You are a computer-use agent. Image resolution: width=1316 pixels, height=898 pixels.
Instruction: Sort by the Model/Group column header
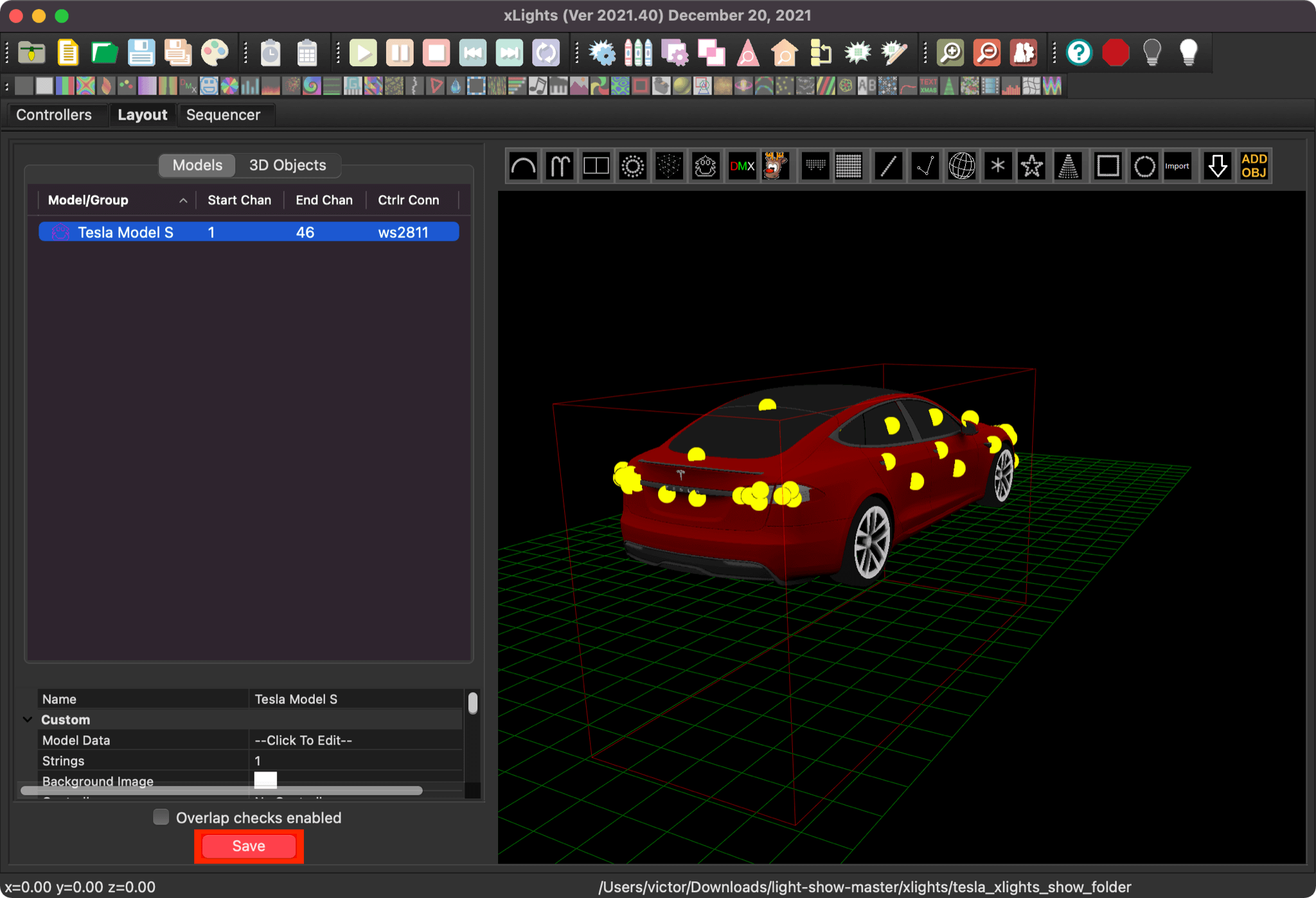coord(116,200)
